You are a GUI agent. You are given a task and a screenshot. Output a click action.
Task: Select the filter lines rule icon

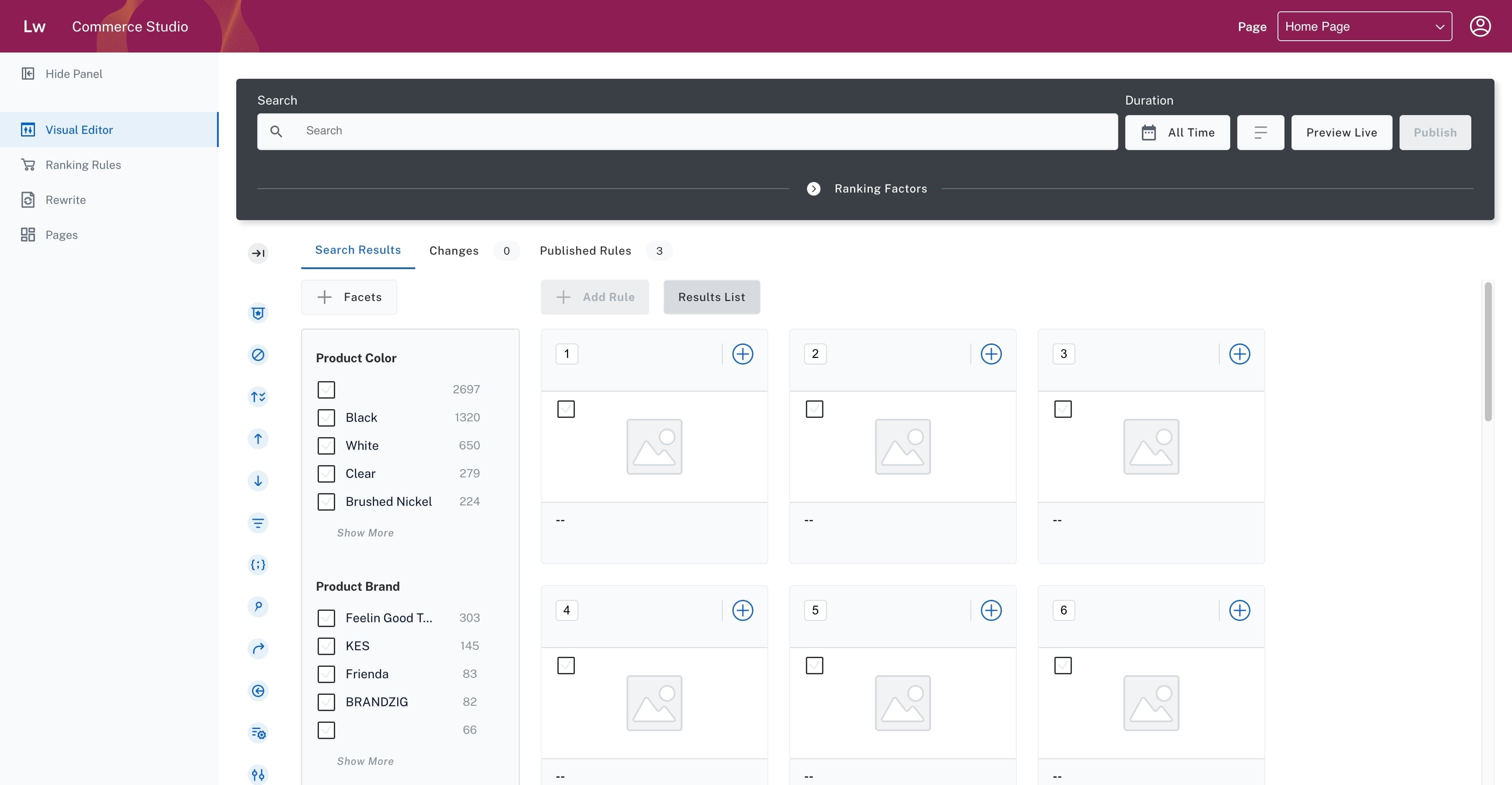click(258, 522)
